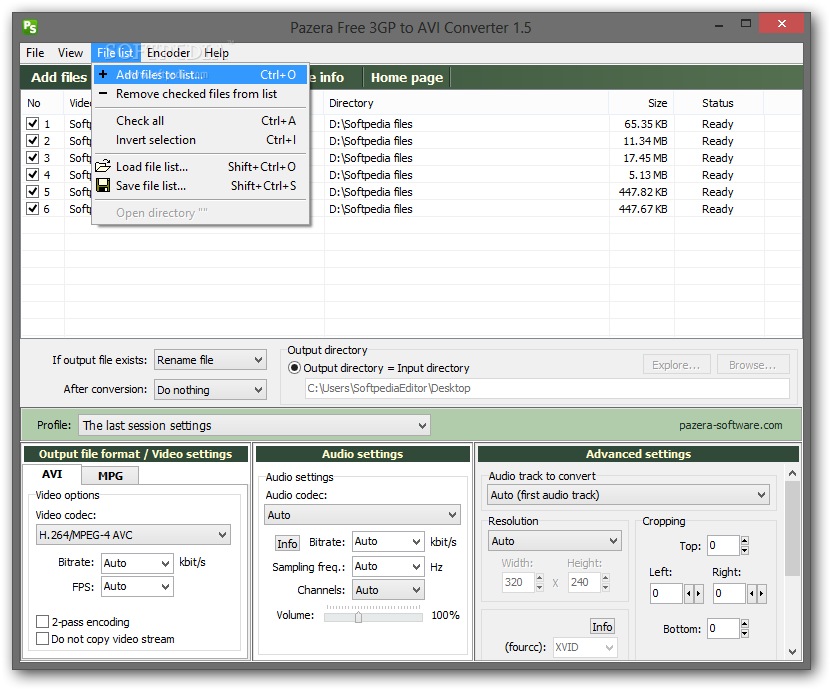Open the Audio codec dropdown

[x=363, y=515]
